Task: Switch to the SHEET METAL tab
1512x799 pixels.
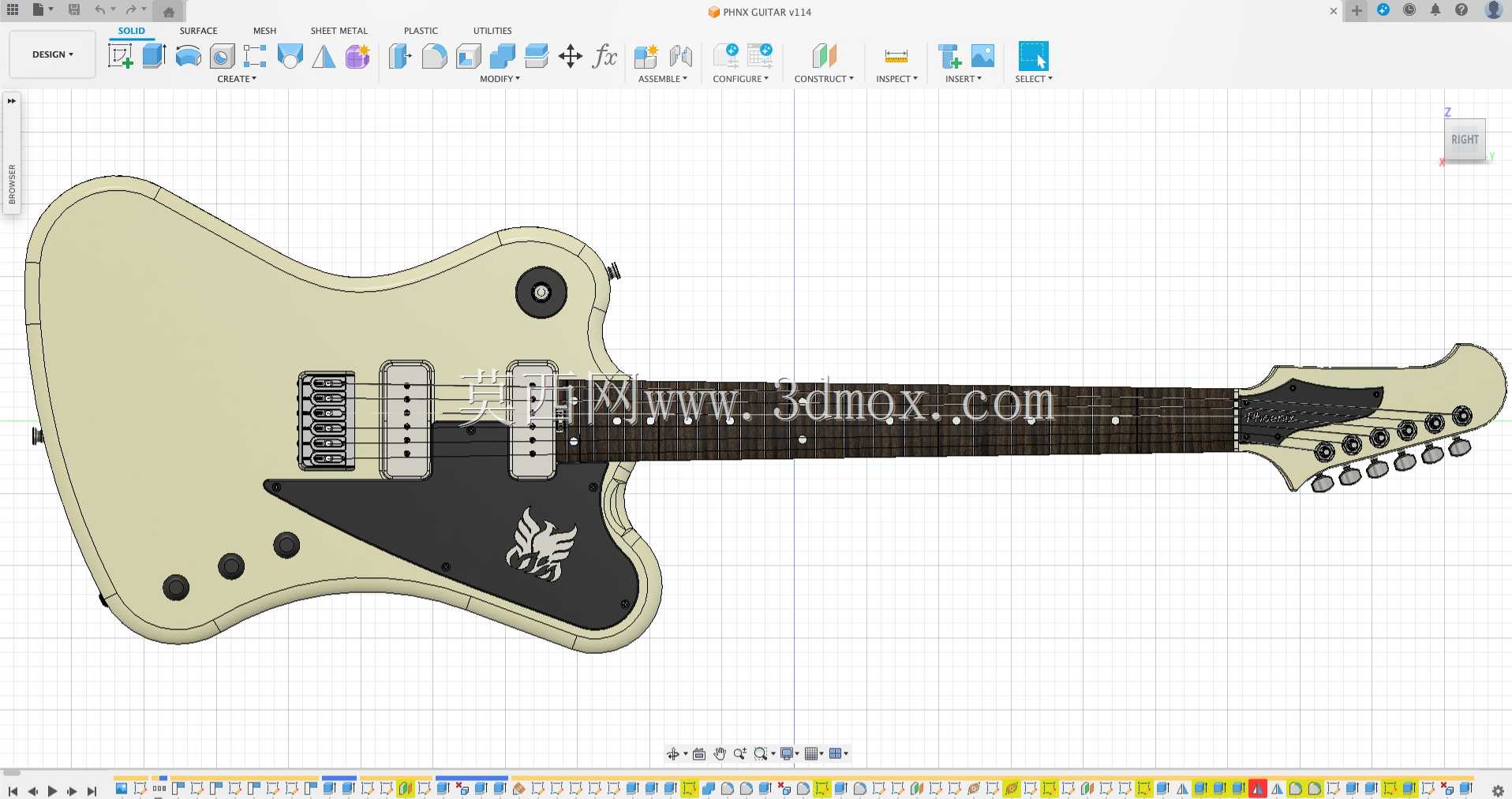Action: [339, 31]
